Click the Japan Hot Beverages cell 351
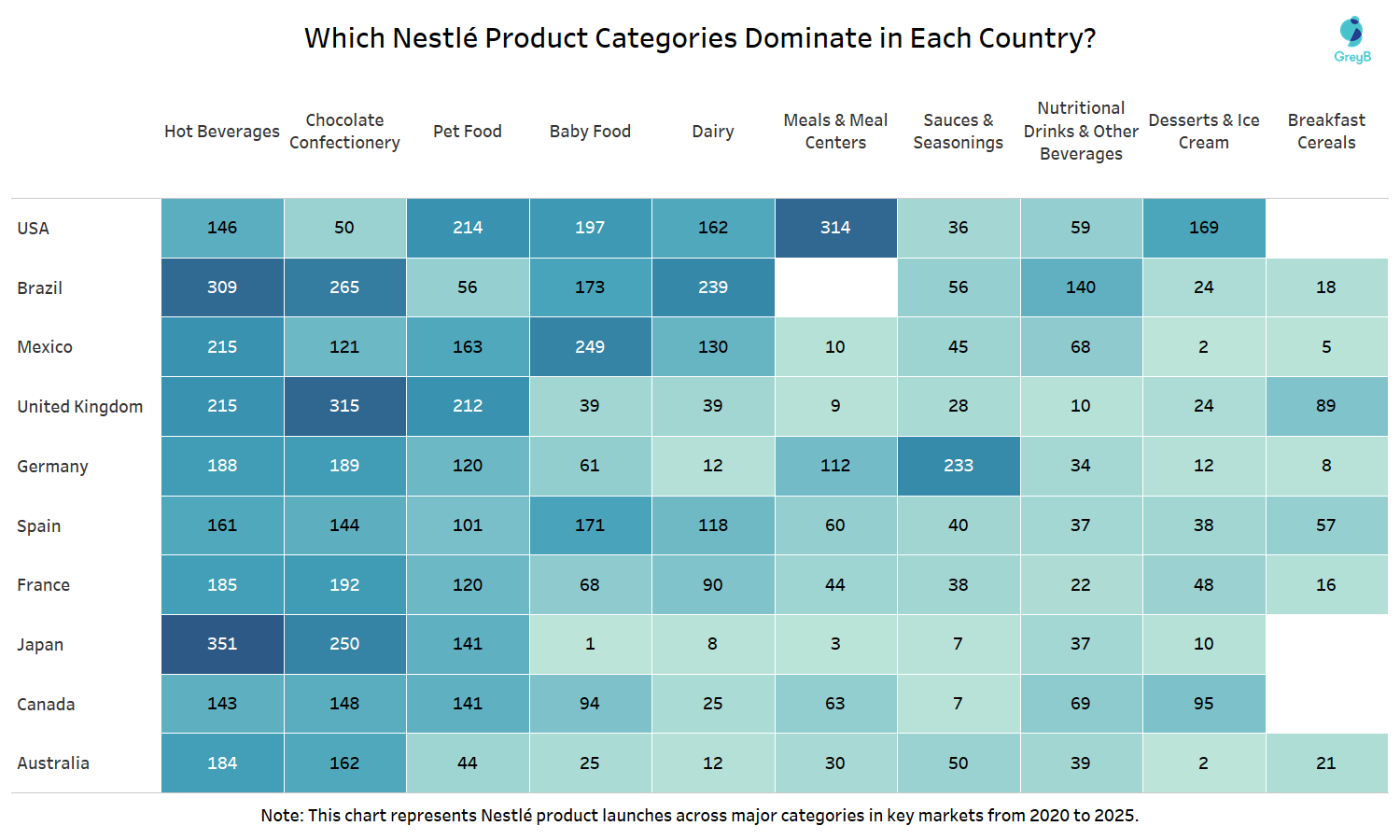 (222, 644)
